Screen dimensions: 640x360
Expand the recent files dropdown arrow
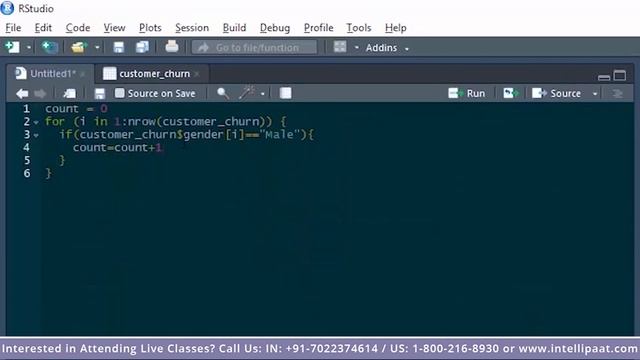pyautogui.click(x=97, y=48)
